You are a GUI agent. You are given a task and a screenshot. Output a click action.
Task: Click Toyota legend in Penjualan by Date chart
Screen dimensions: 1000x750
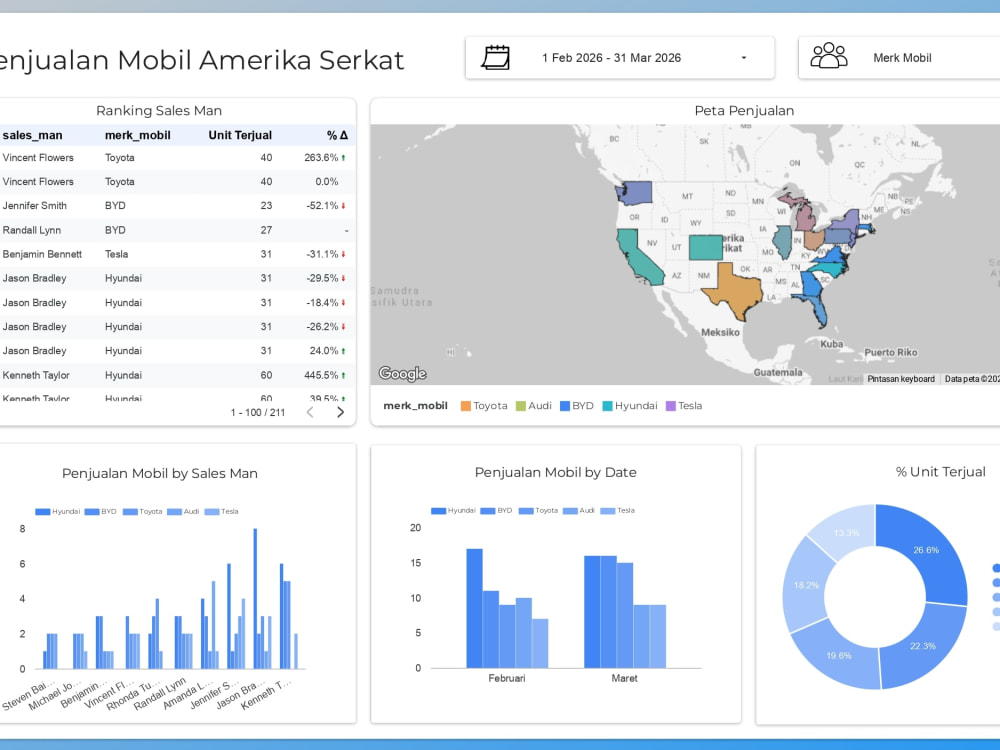538,510
